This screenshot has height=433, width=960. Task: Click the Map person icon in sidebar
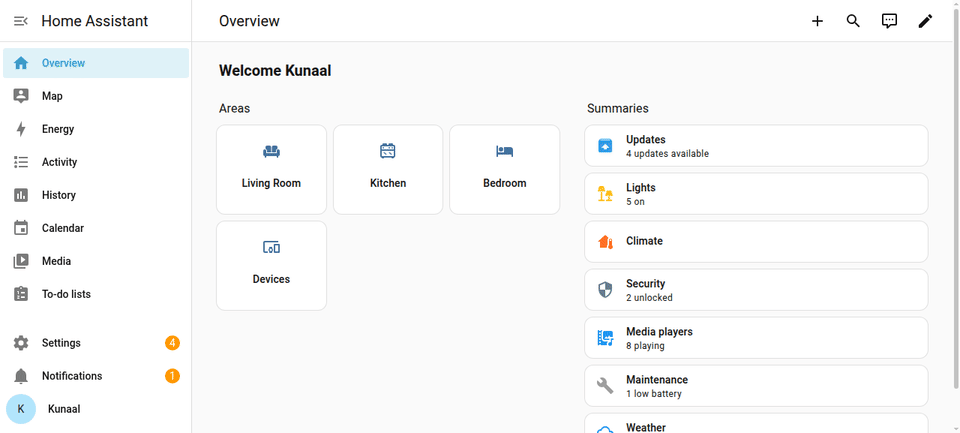21,96
